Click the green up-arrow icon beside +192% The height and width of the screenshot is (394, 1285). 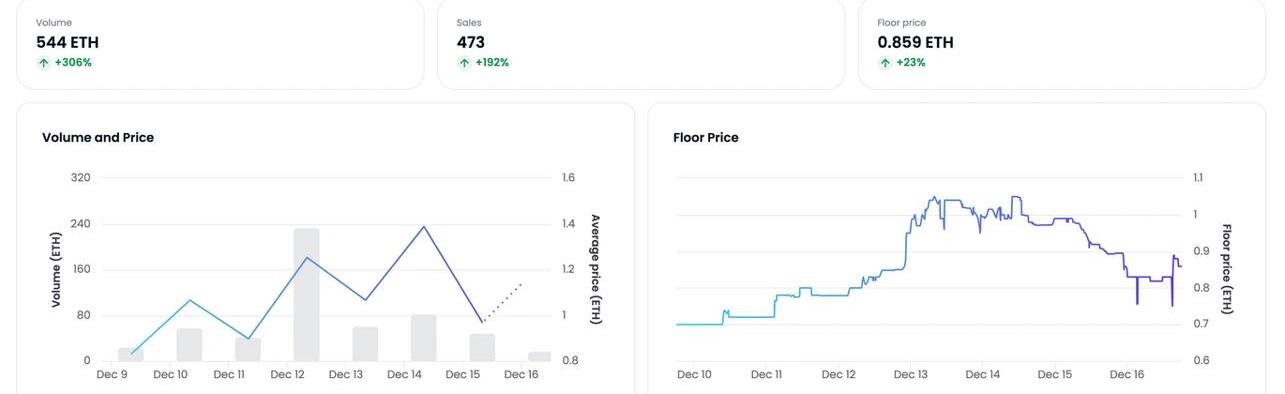click(x=464, y=63)
